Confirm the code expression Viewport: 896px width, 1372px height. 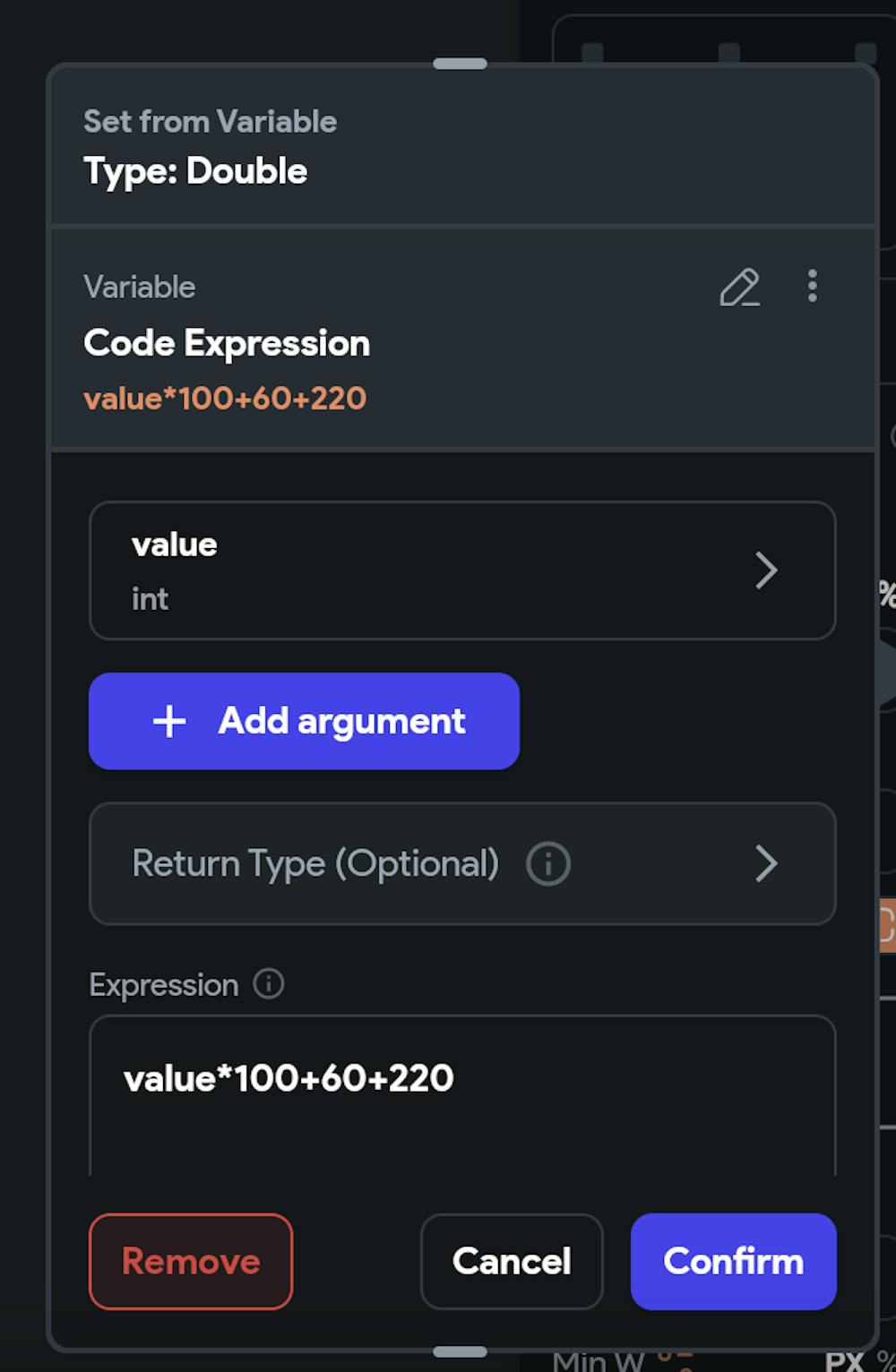click(733, 1261)
